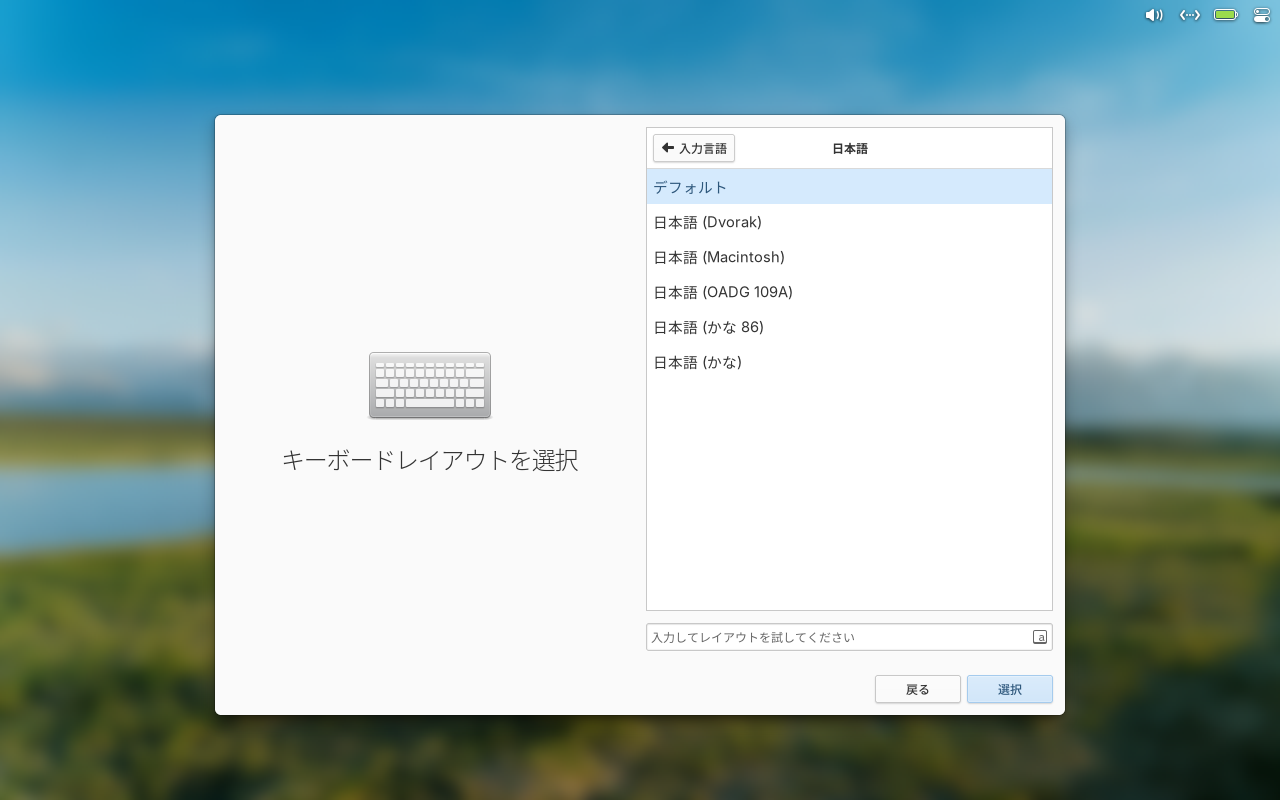Select 日本語 (Macintosh) layout

849,257
